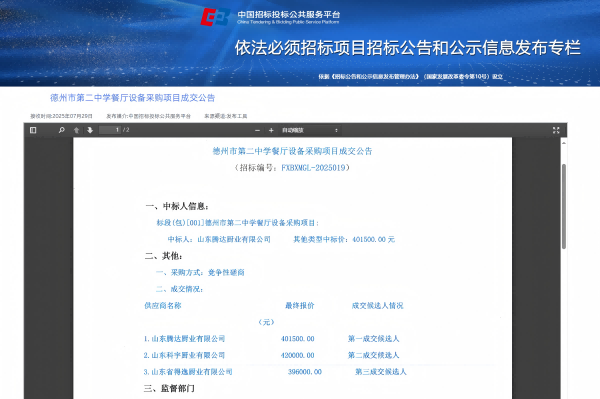
Task: Go to next page arrow
Action: click(90, 130)
